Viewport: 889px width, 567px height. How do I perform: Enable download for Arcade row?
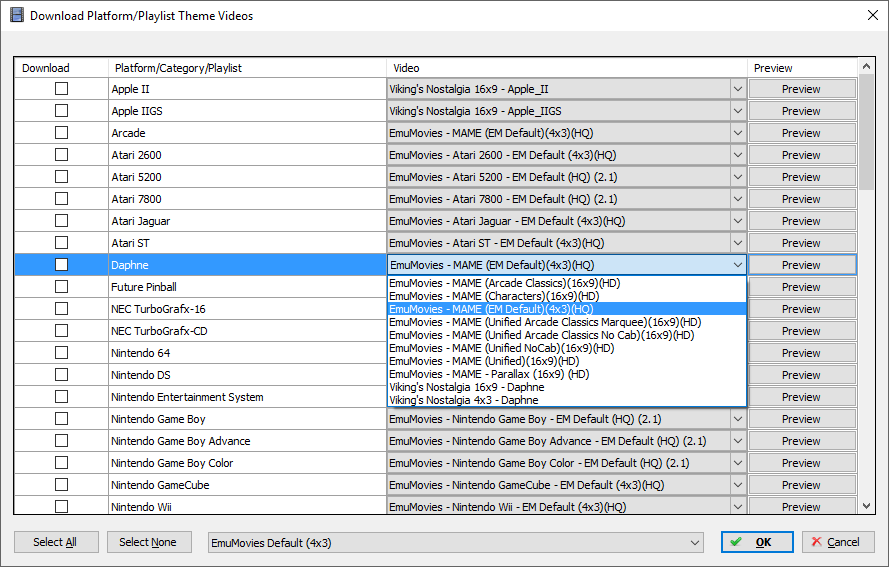click(61, 133)
